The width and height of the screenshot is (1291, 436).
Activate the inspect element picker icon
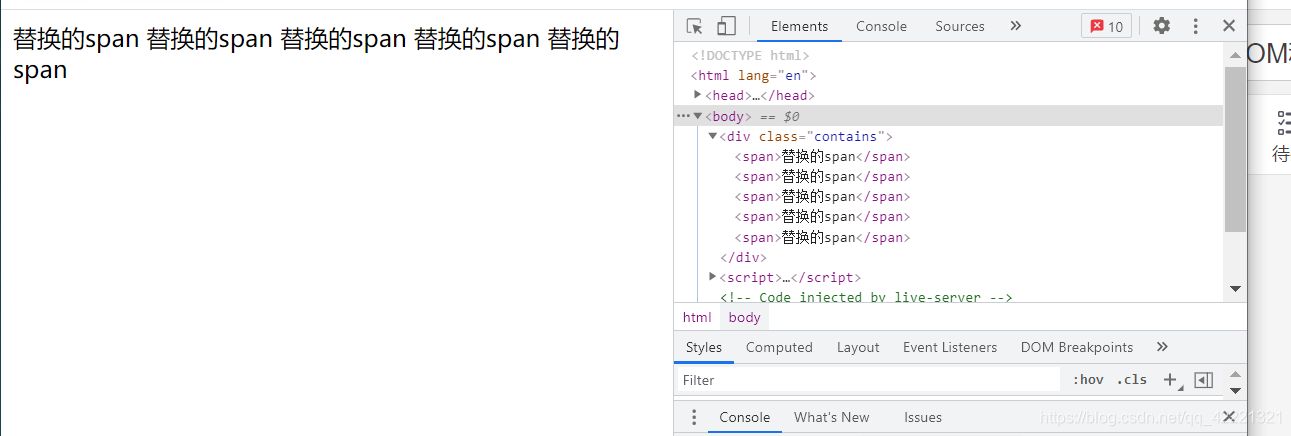pos(695,26)
